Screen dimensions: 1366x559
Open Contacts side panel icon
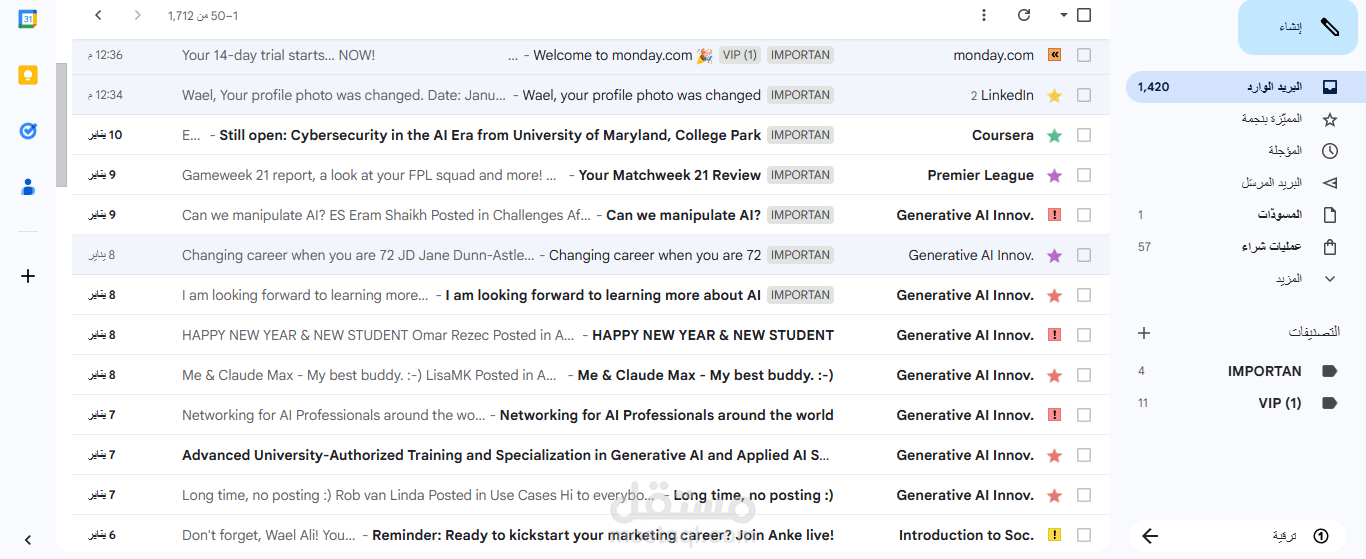tap(28, 187)
